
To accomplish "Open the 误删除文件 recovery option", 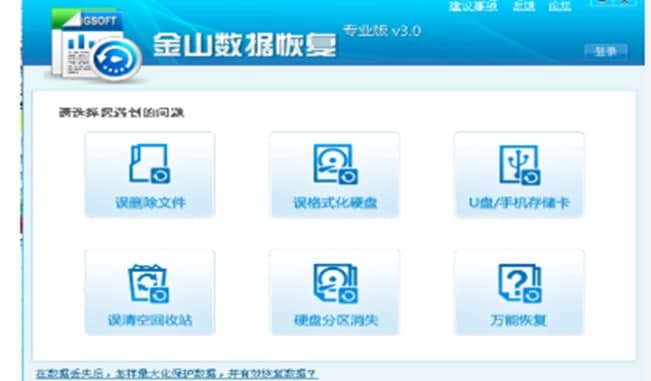I will 149,175.
